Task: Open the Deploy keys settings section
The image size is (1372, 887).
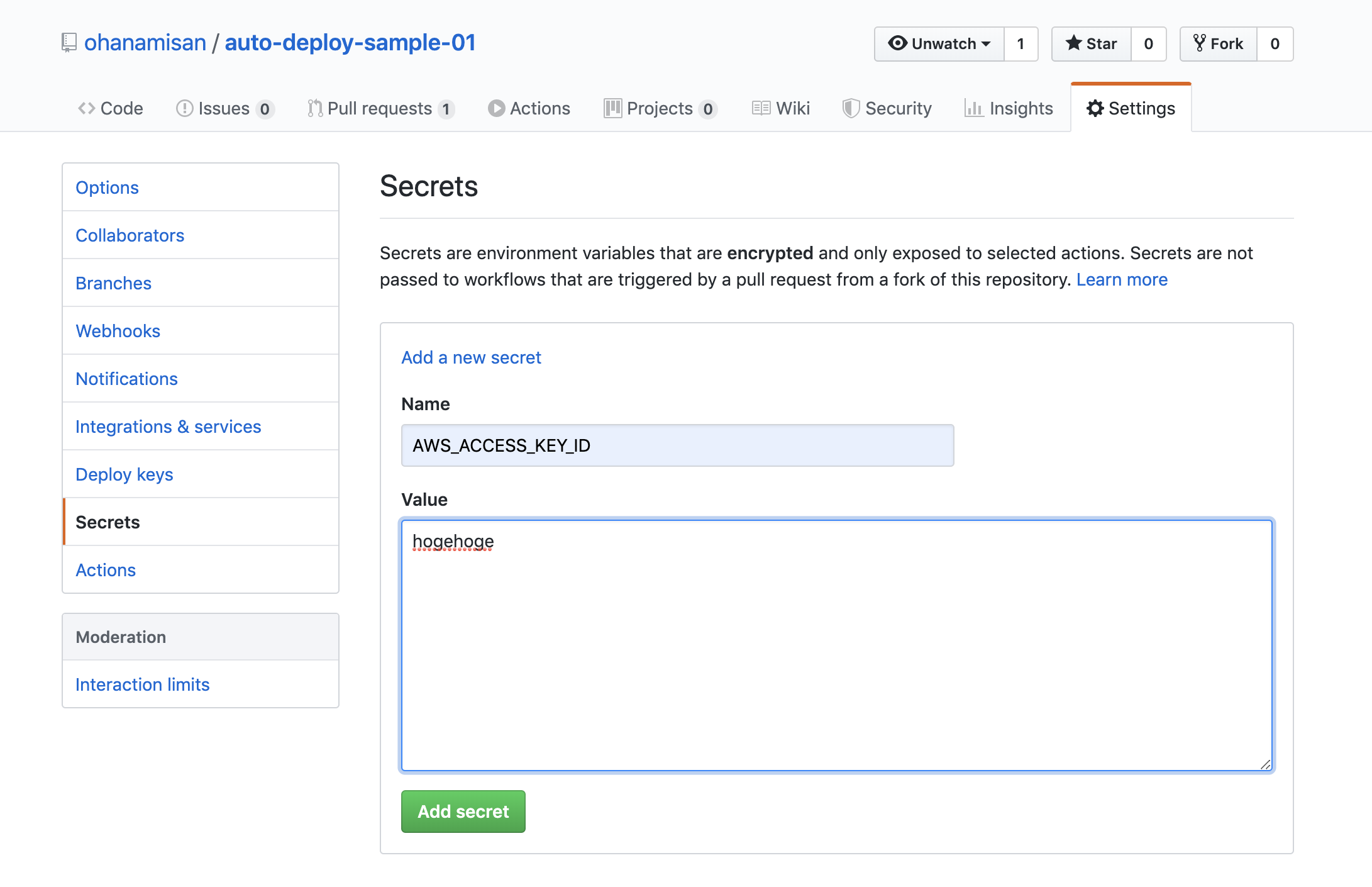Action: [125, 473]
